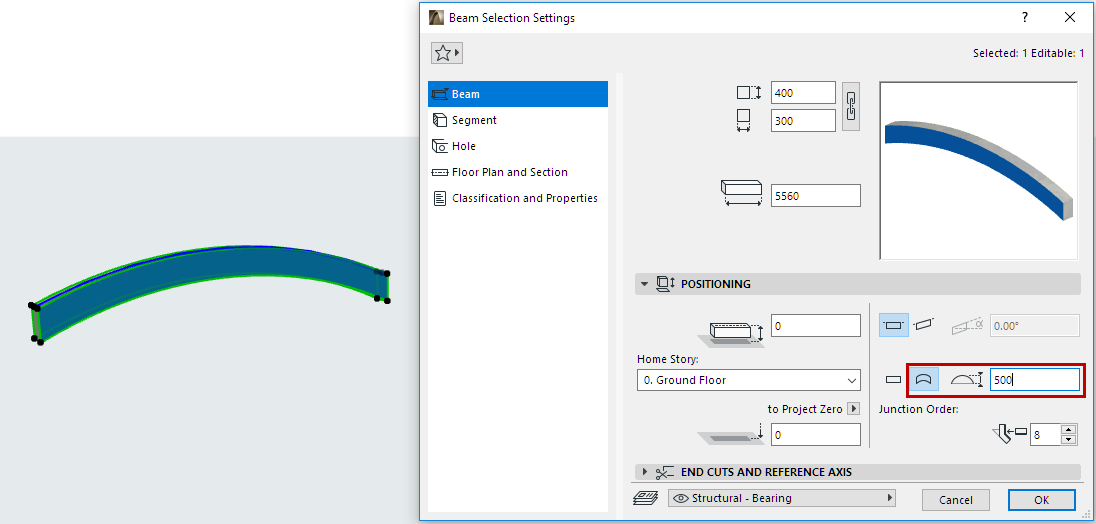Open the Home Story dropdown
Screen dimensions: 1096x524
click(x=749, y=380)
